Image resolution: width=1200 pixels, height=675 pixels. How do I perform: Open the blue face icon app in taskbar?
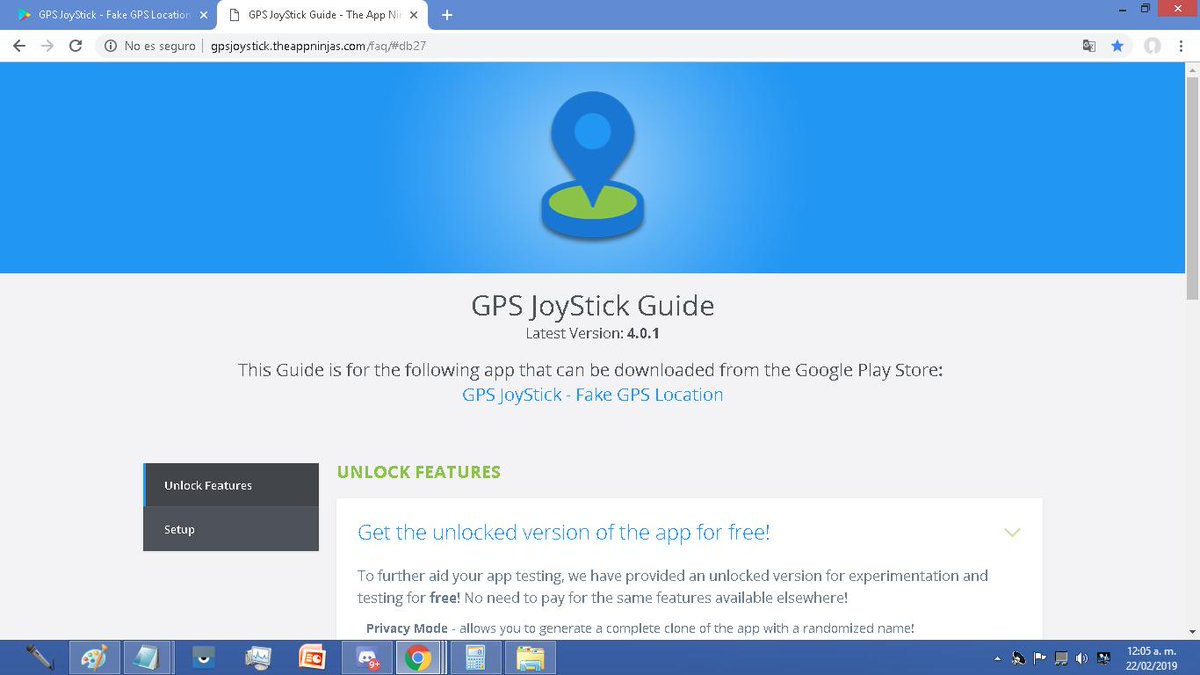click(203, 658)
